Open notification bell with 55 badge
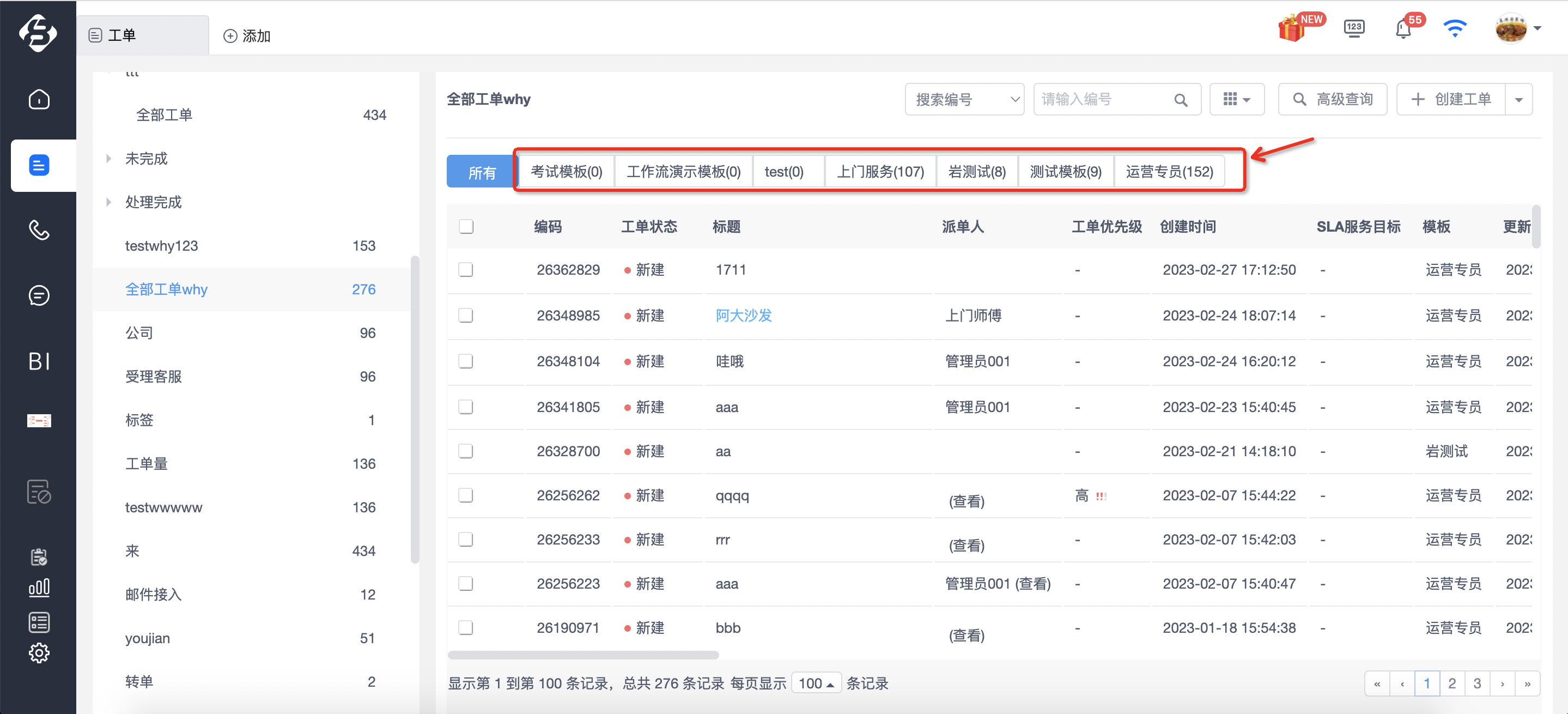The height and width of the screenshot is (714, 1568). click(1403, 28)
